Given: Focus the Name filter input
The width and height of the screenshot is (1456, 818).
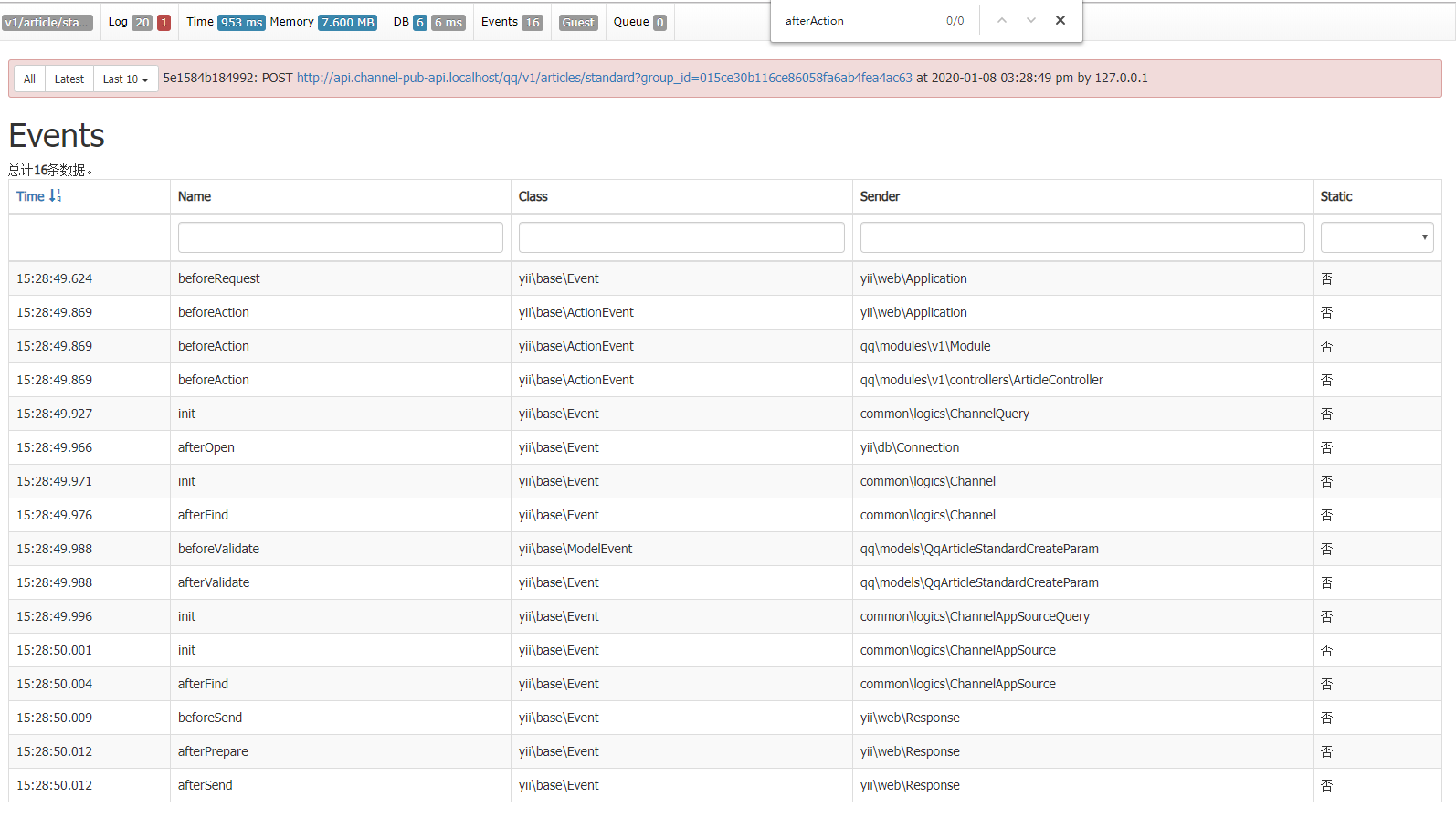Looking at the screenshot, I should click(x=340, y=237).
